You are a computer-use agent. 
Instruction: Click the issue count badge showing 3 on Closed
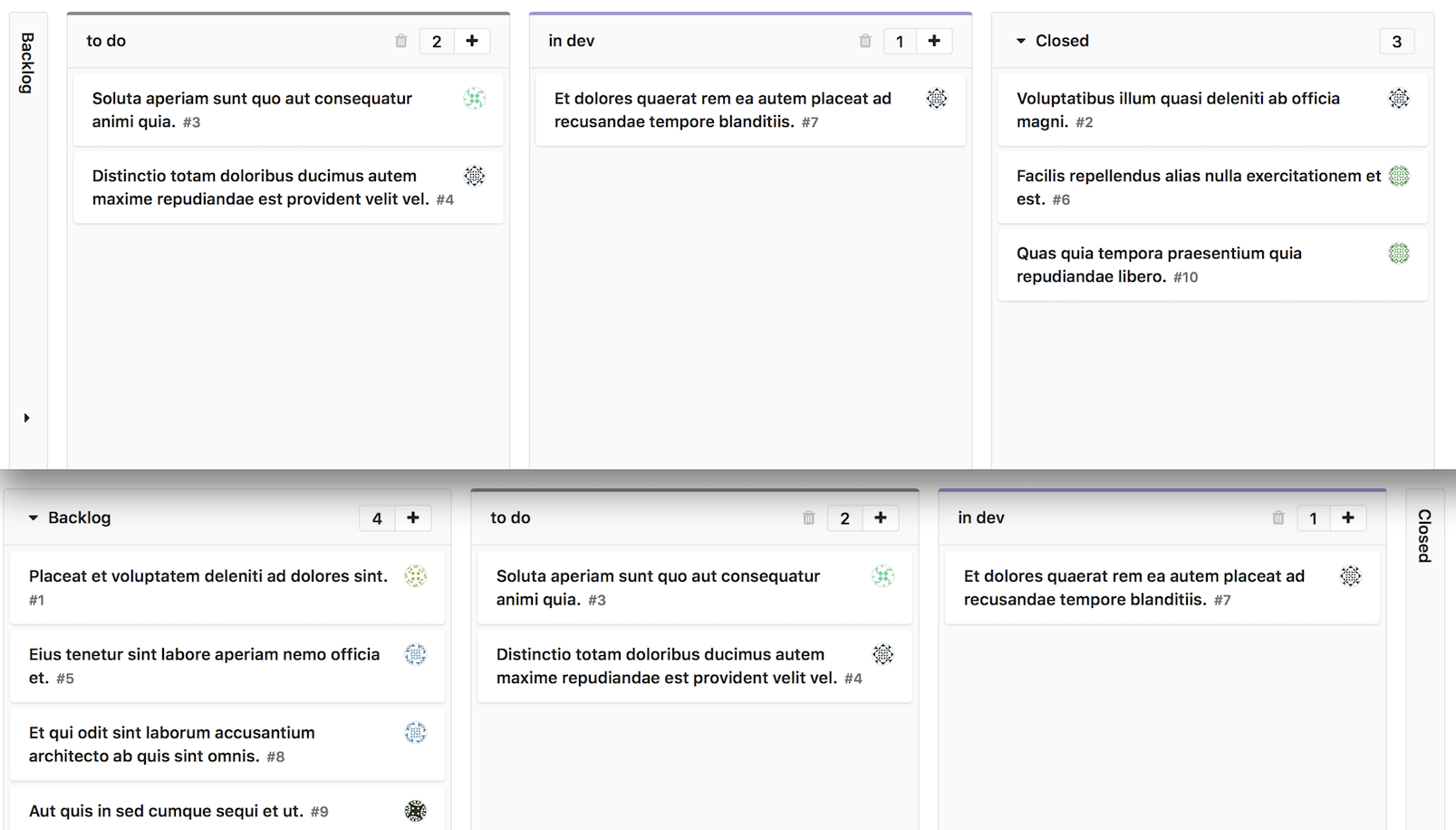coord(1396,41)
